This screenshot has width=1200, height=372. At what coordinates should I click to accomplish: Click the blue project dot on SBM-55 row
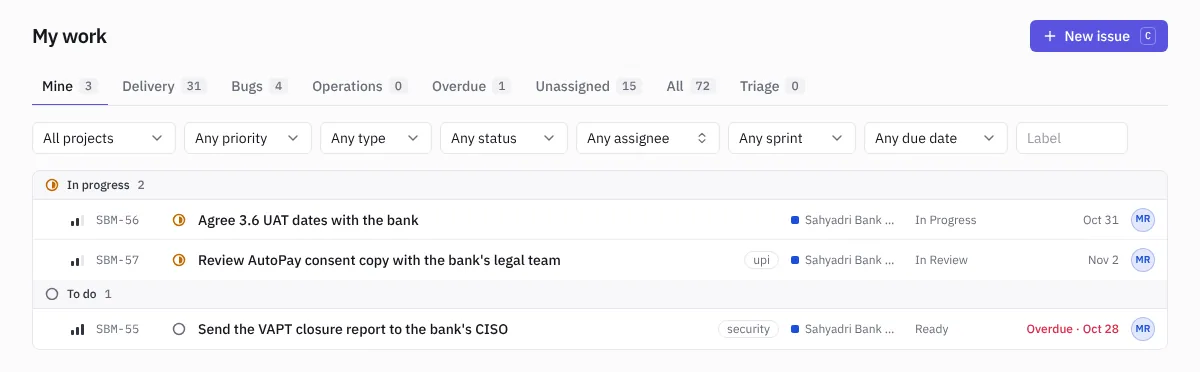pyautogui.click(x=794, y=329)
